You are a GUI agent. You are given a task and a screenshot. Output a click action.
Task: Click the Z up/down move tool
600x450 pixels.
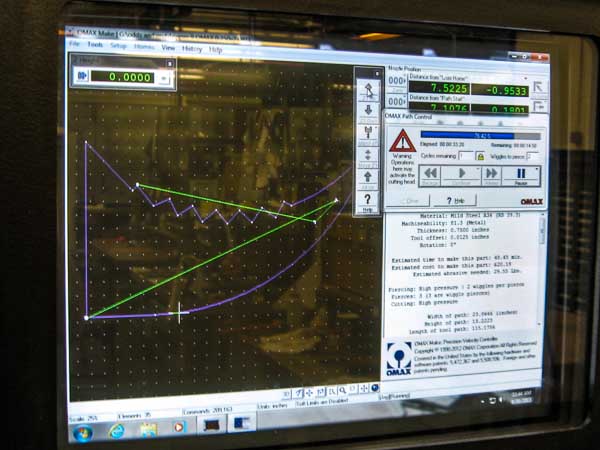click(x=368, y=157)
